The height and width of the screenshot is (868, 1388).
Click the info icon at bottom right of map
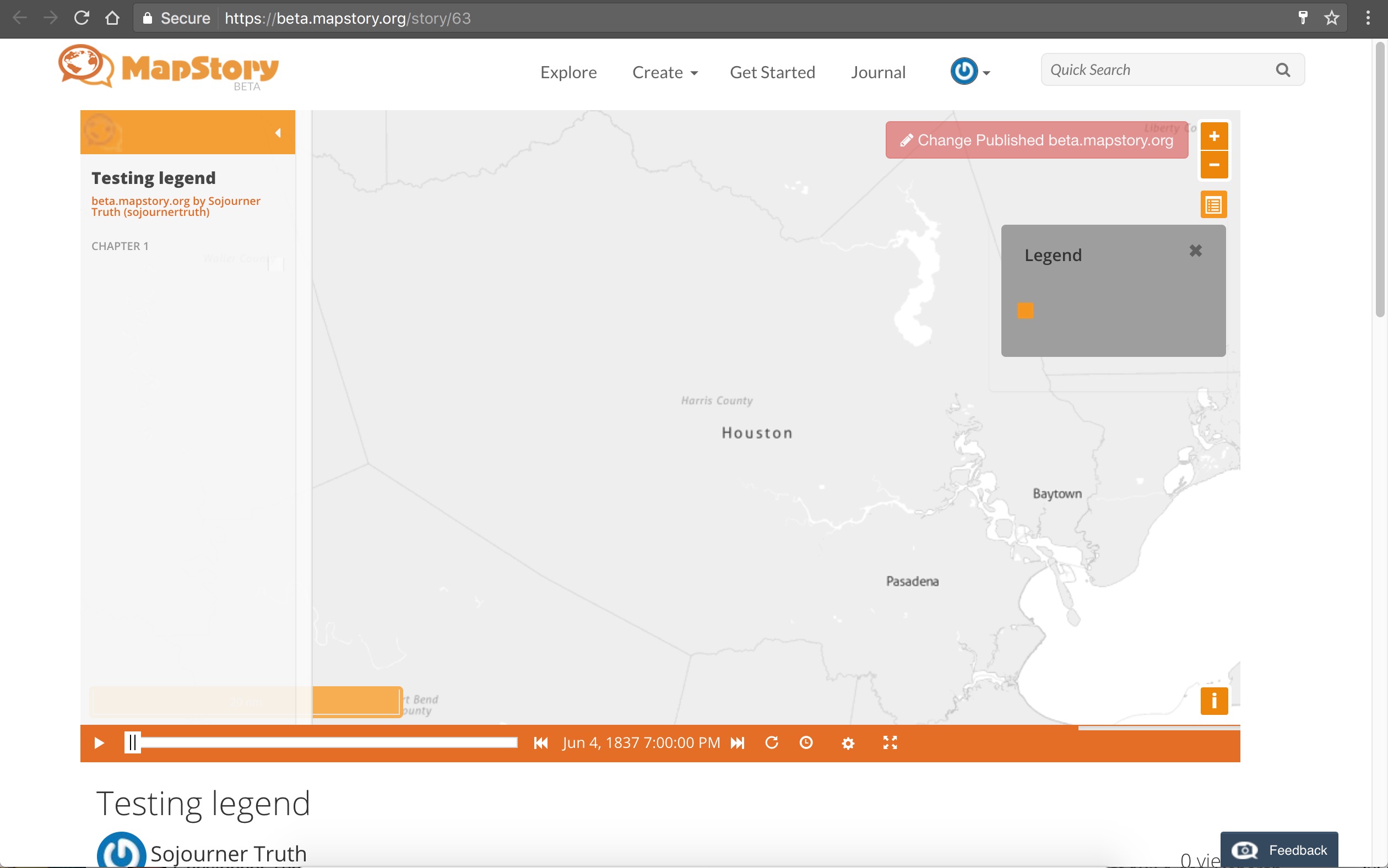point(1213,701)
